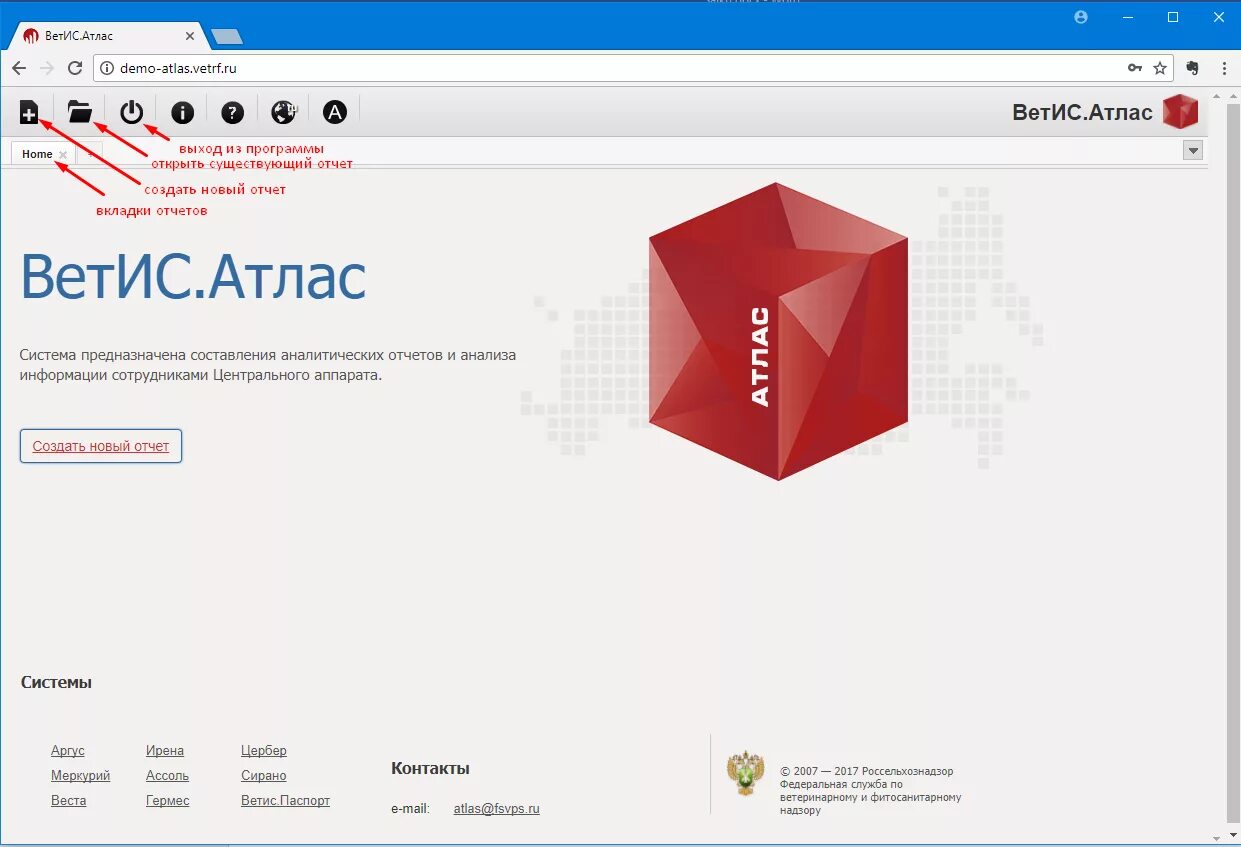Add a new report tab with the plus tab

pos(89,154)
